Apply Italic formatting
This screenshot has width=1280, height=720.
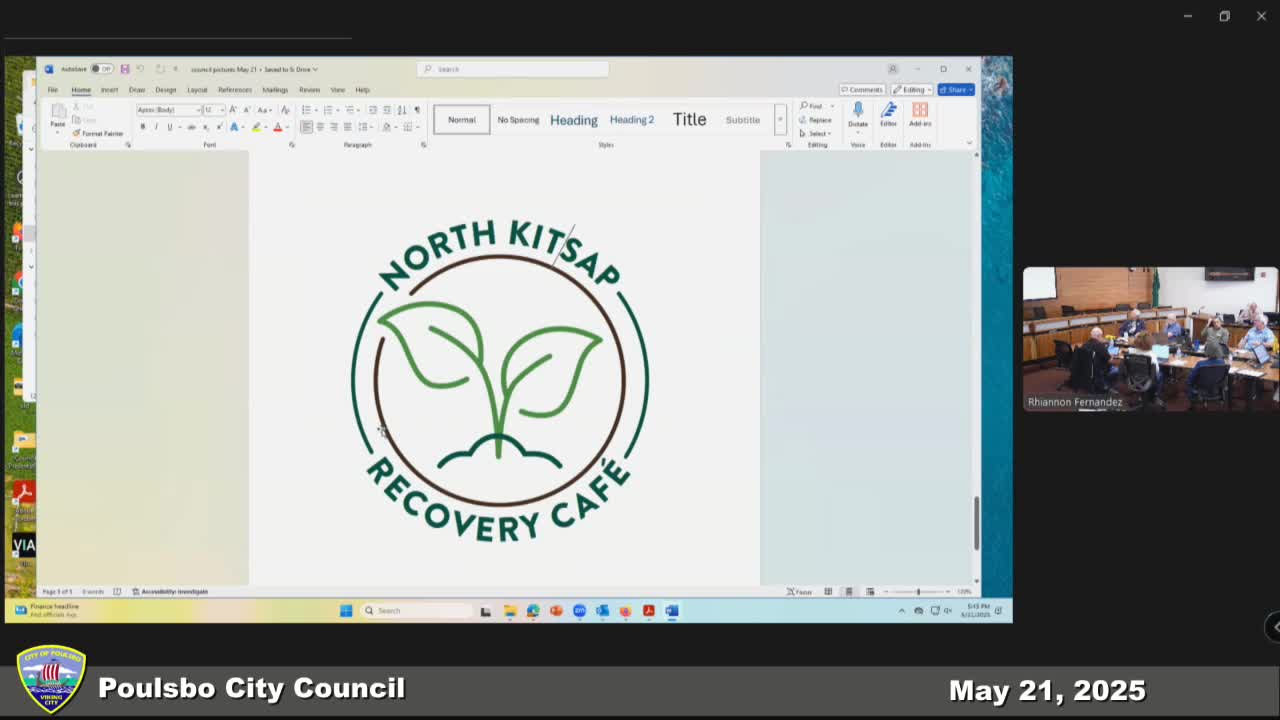pyautogui.click(x=156, y=126)
